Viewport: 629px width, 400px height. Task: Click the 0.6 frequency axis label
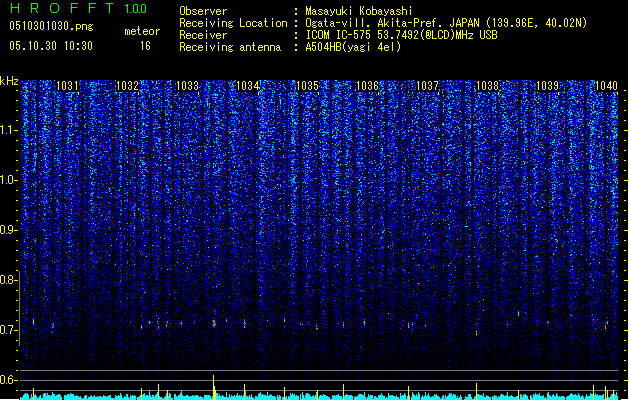8,380
